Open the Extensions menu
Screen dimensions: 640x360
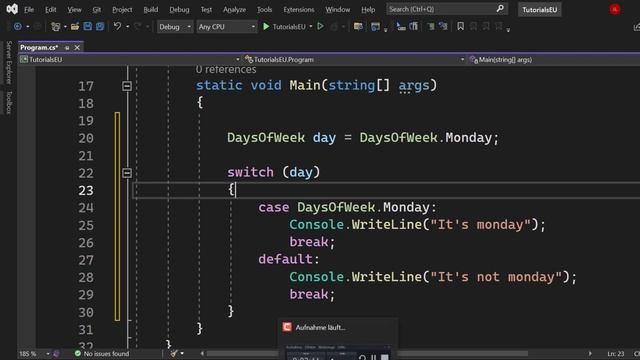click(x=299, y=9)
